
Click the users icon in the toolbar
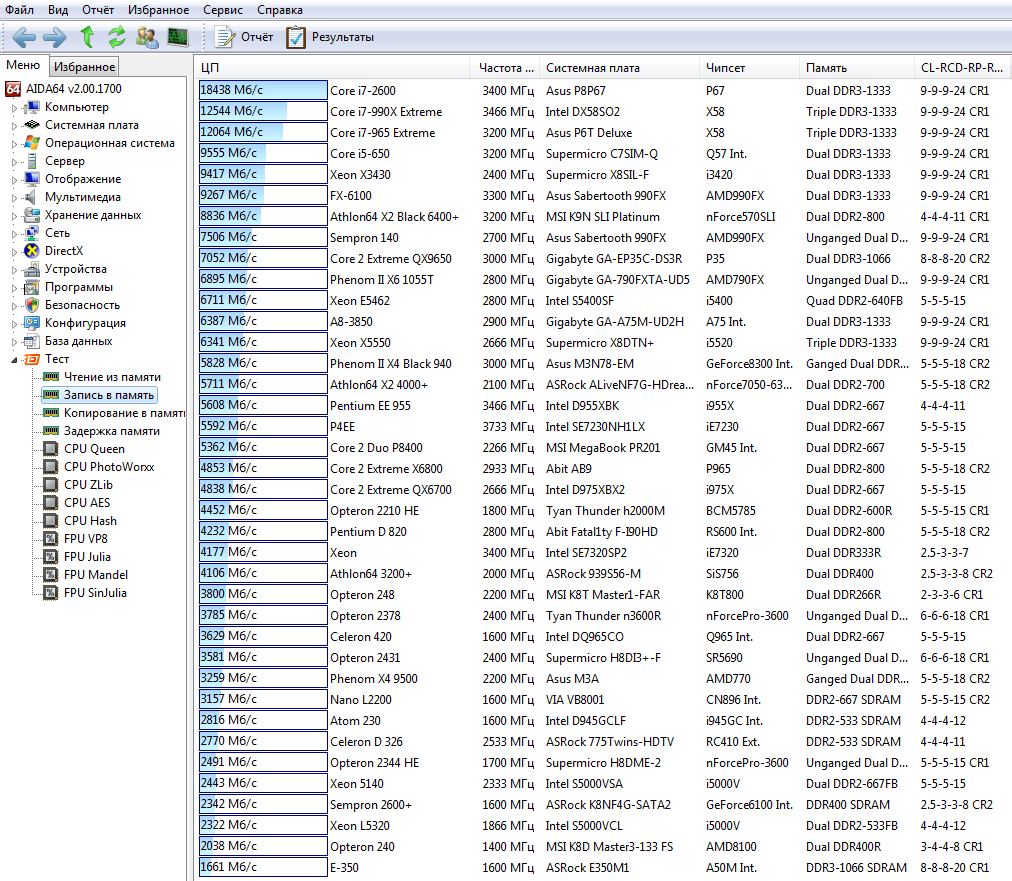(x=147, y=37)
